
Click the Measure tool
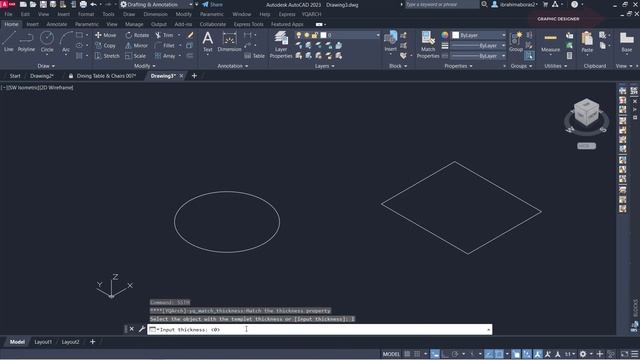(x=550, y=42)
